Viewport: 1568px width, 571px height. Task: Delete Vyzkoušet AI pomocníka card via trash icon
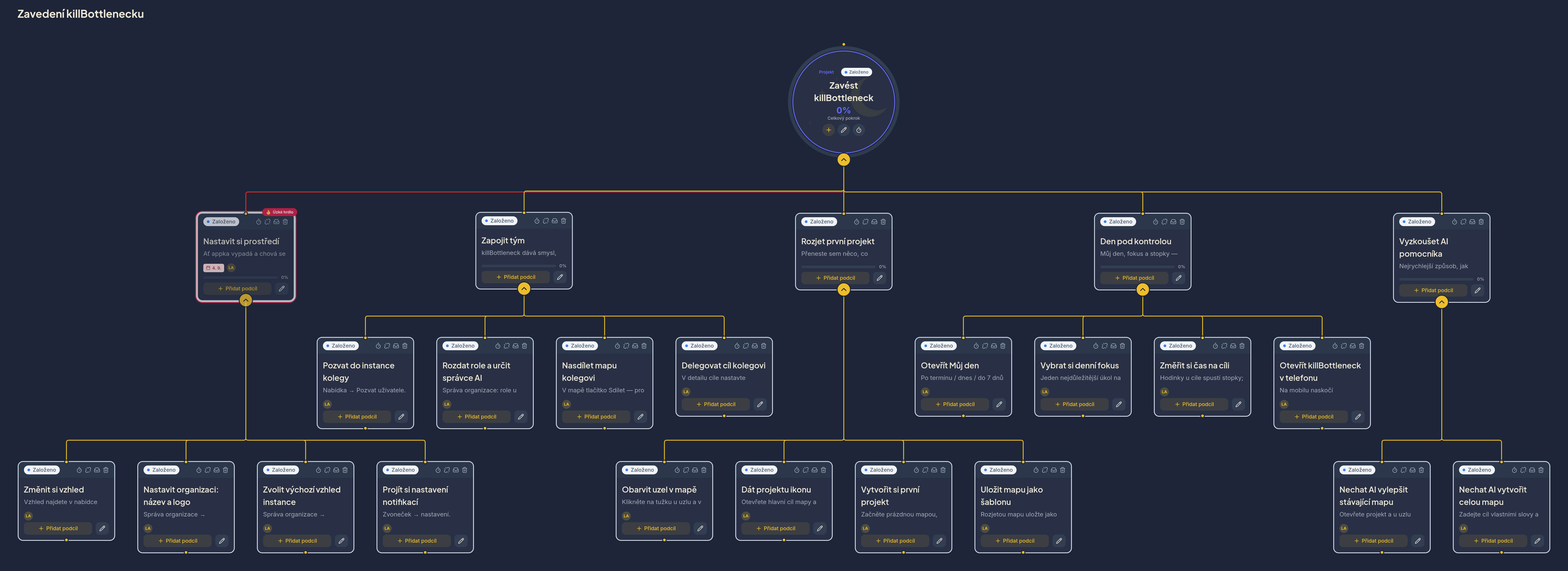pos(1481,222)
